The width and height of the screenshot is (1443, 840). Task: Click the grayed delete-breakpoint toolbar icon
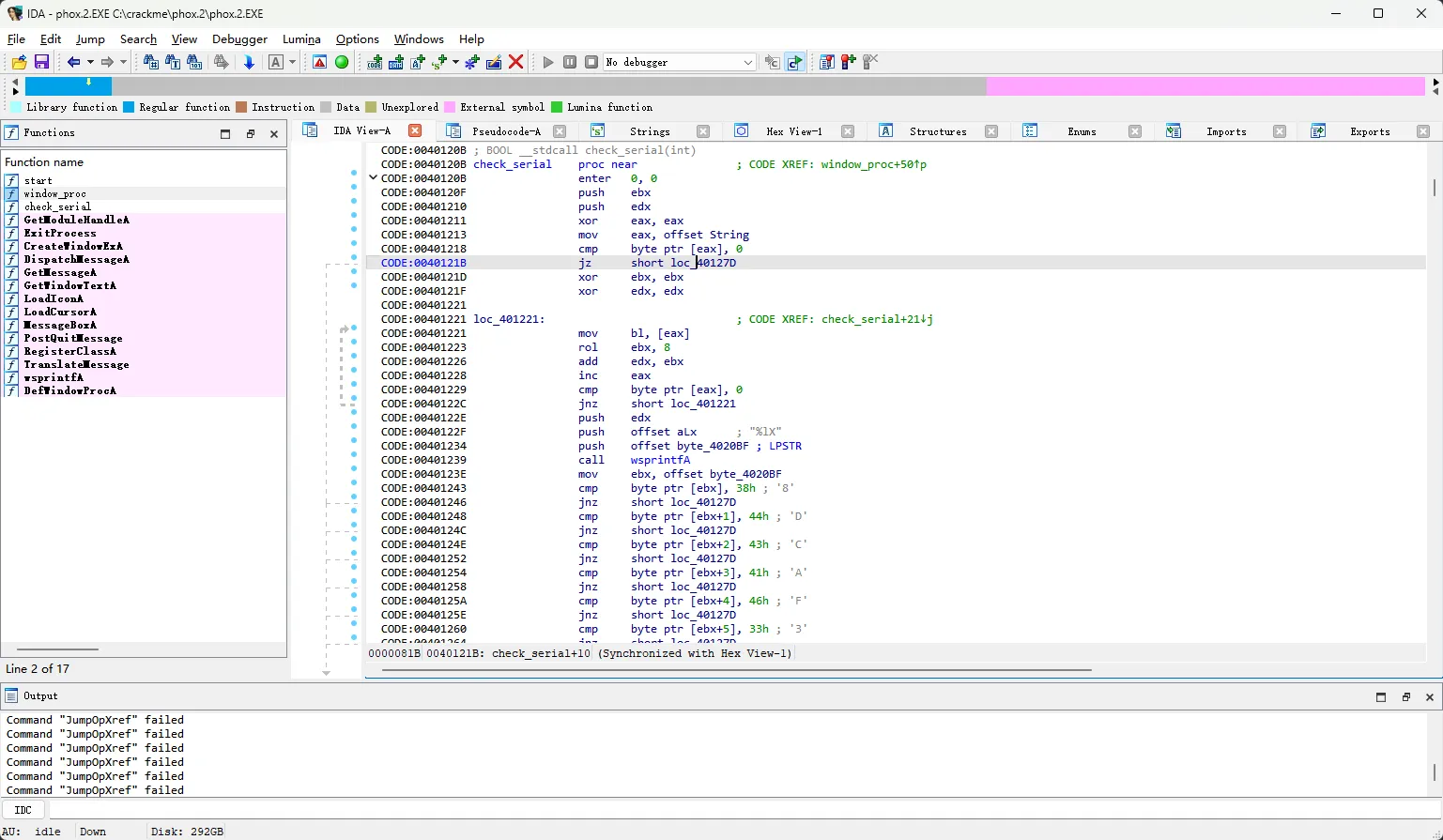870,62
